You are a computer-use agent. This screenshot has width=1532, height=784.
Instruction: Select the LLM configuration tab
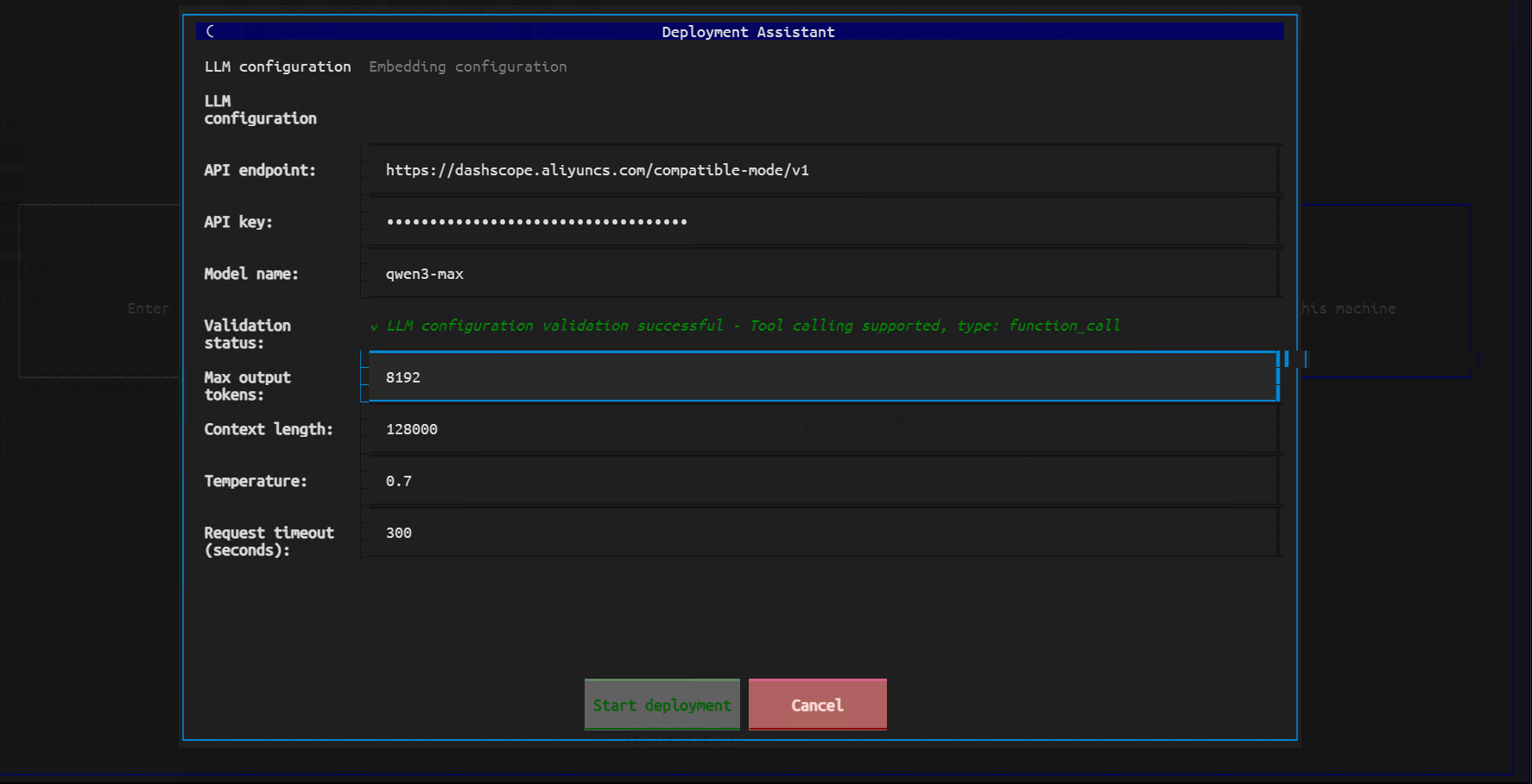pyautogui.click(x=277, y=66)
